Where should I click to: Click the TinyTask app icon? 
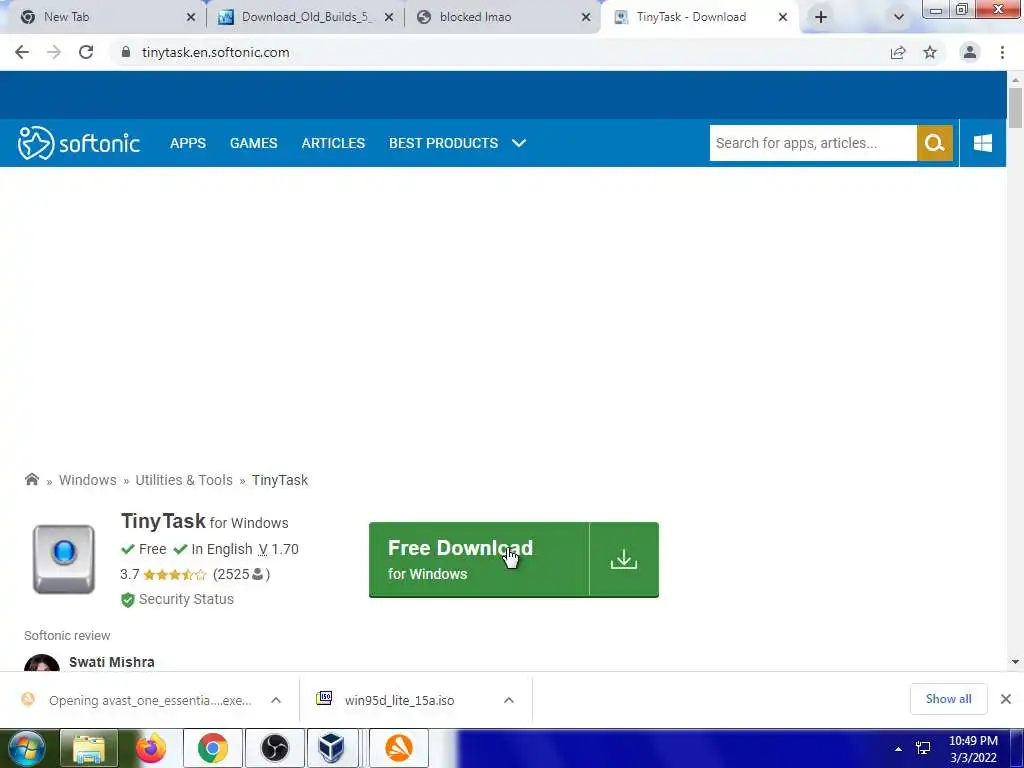[64, 559]
